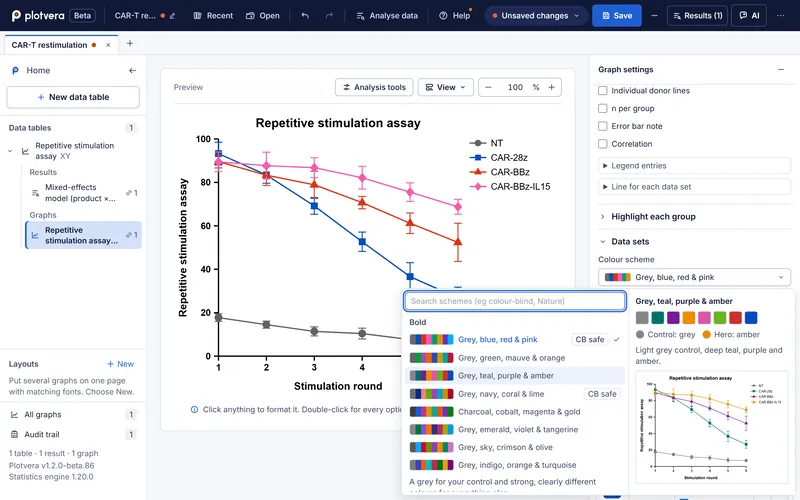Add a new tab with the plus icon
The width and height of the screenshot is (800, 500).
(130, 43)
